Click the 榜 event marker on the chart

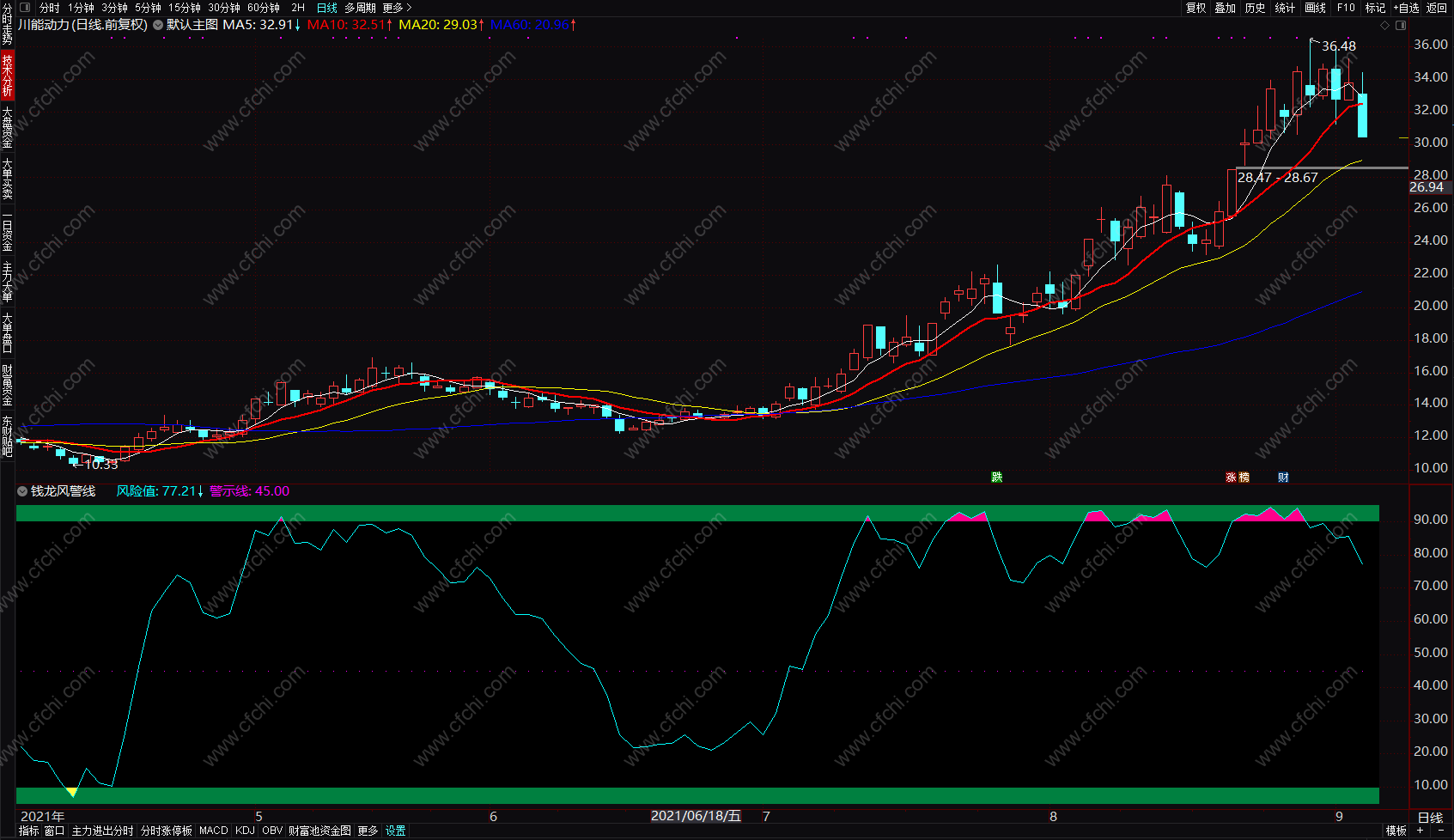(1244, 477)
